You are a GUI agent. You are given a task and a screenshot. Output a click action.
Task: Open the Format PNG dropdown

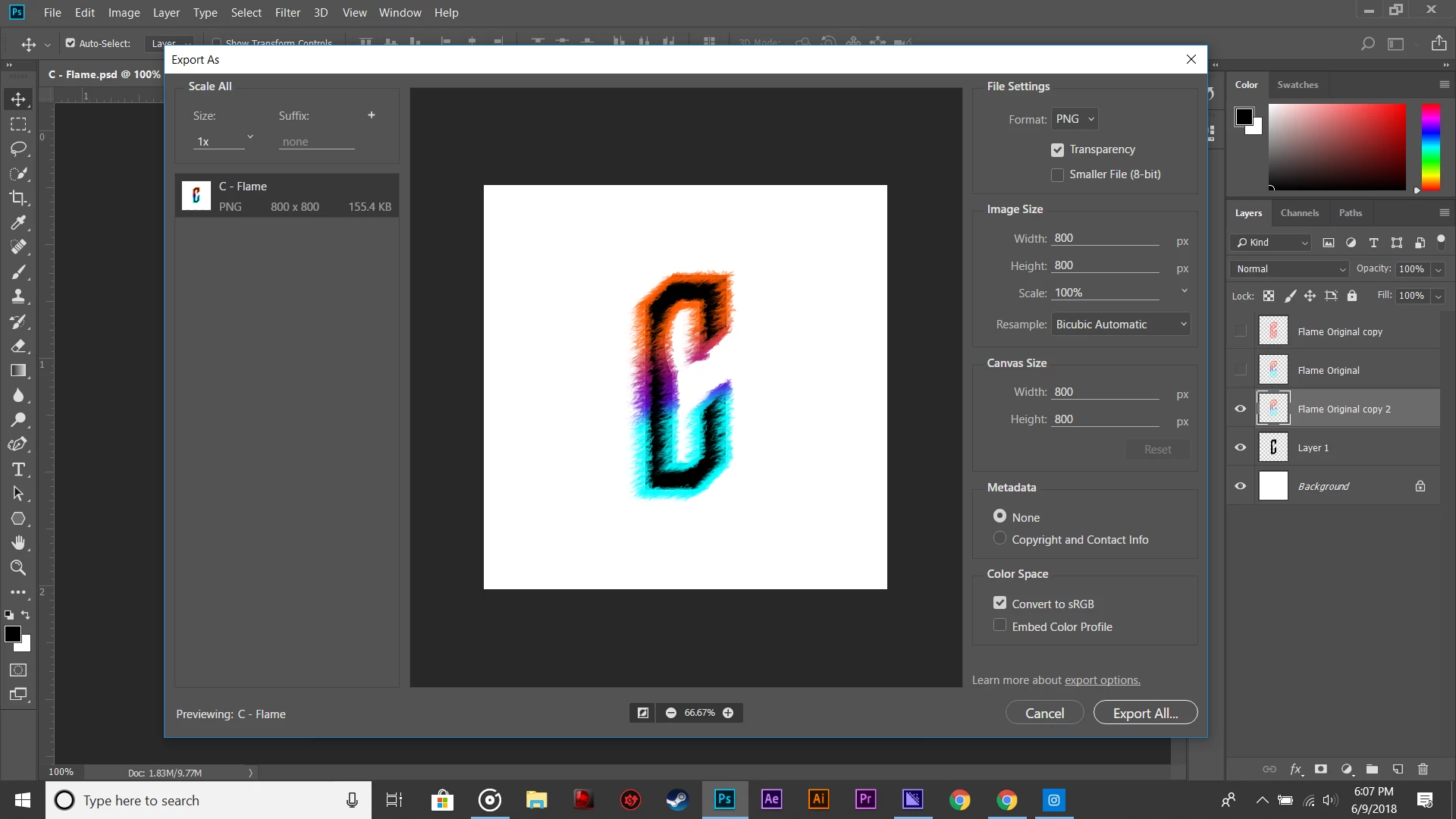pos(1075,119)
